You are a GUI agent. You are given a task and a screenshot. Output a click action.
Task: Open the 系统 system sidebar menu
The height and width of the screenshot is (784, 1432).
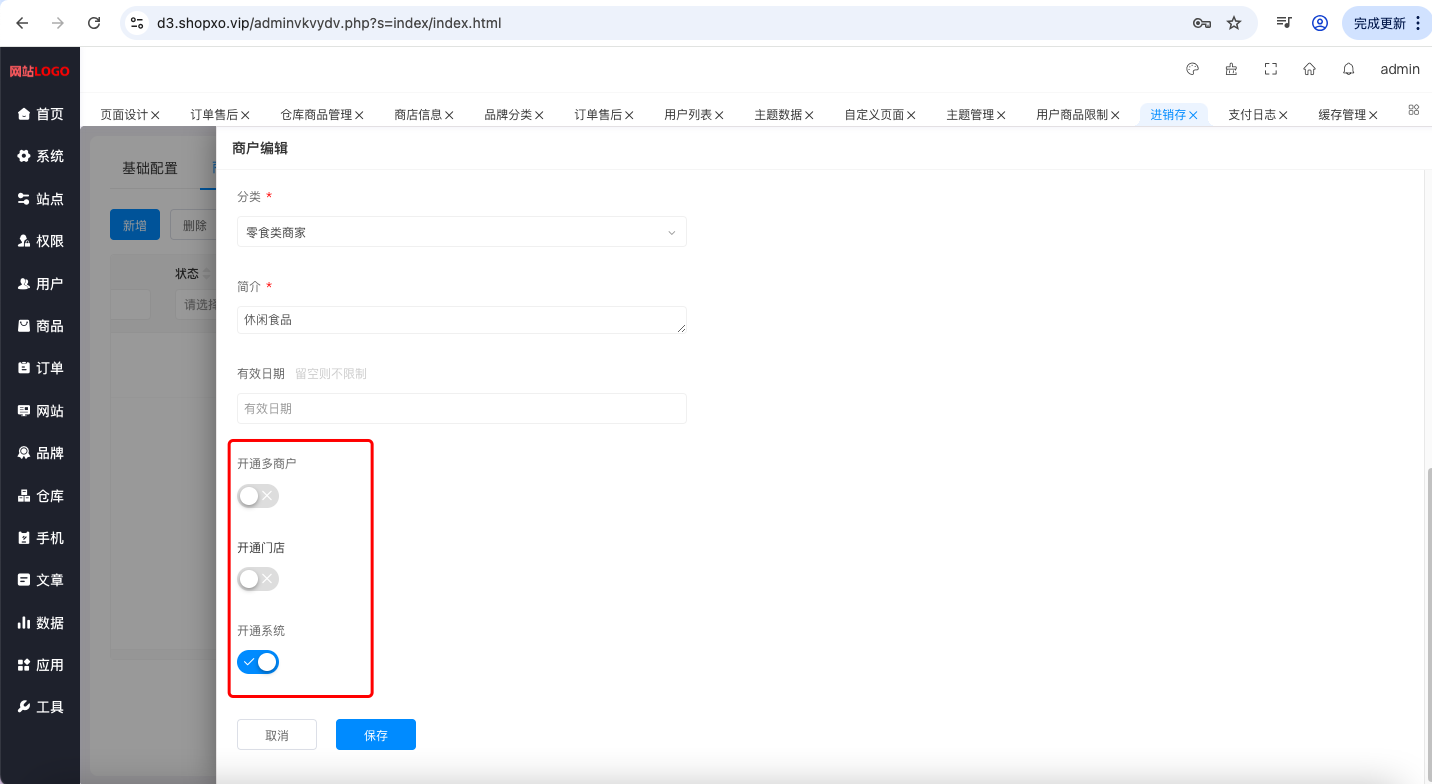coord(40,156)
